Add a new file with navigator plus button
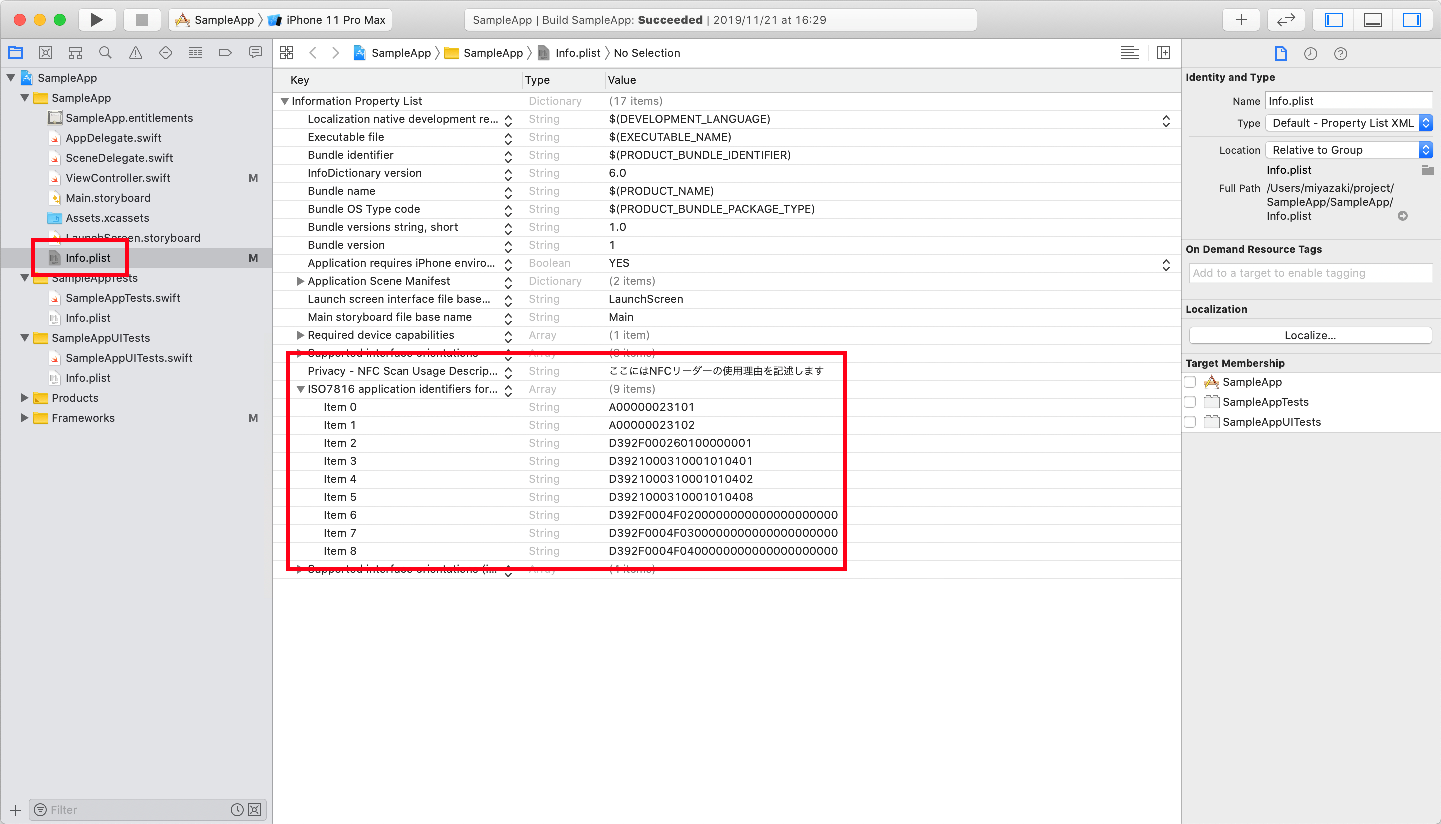The width and height of the screenshot is (1441, 824). (15, 810)
